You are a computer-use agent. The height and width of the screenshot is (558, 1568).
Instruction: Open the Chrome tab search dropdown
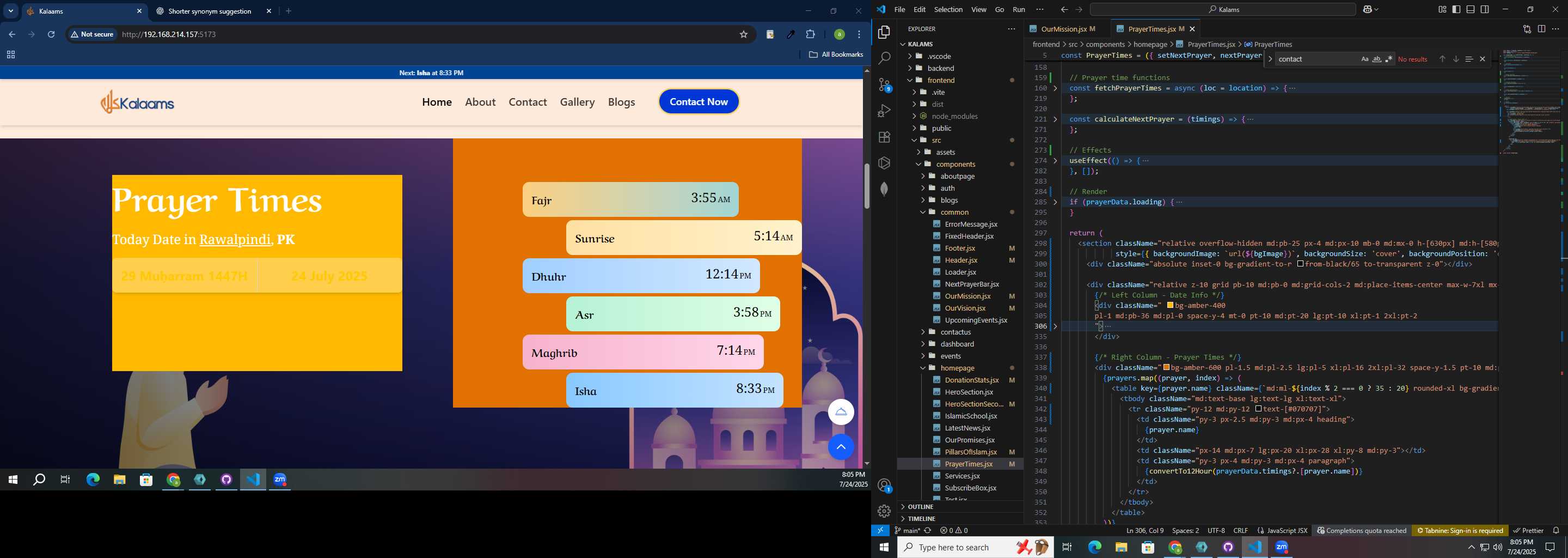pyautogui.click(x=10, y=11)
